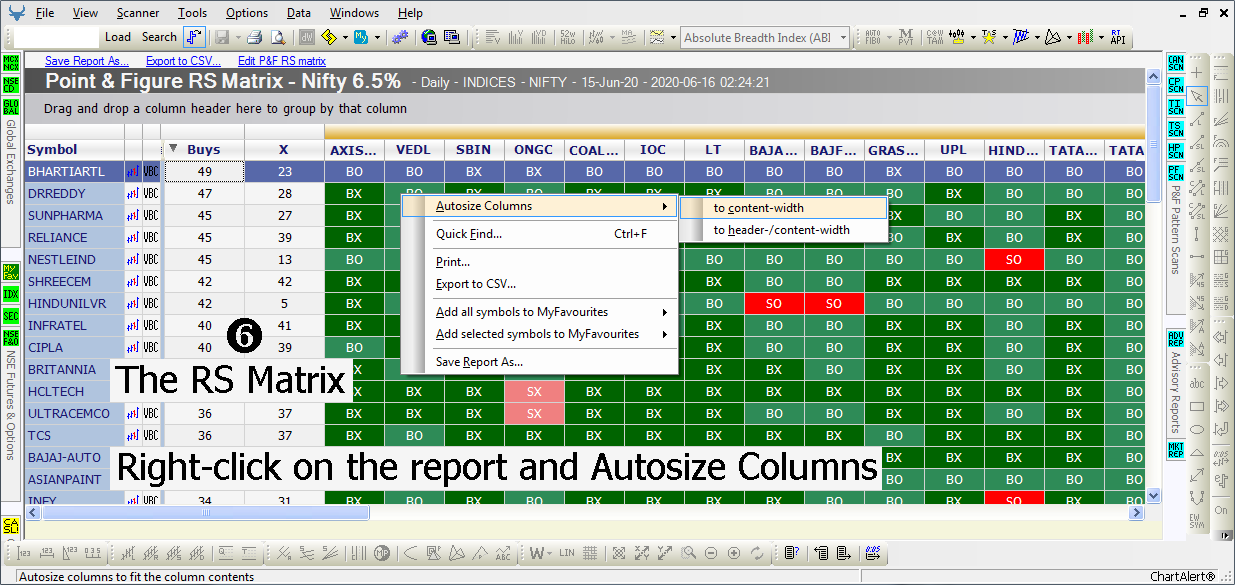1235x585 pixels.
Task: Click the SEC sidebar icon
Action: point(11,316)
